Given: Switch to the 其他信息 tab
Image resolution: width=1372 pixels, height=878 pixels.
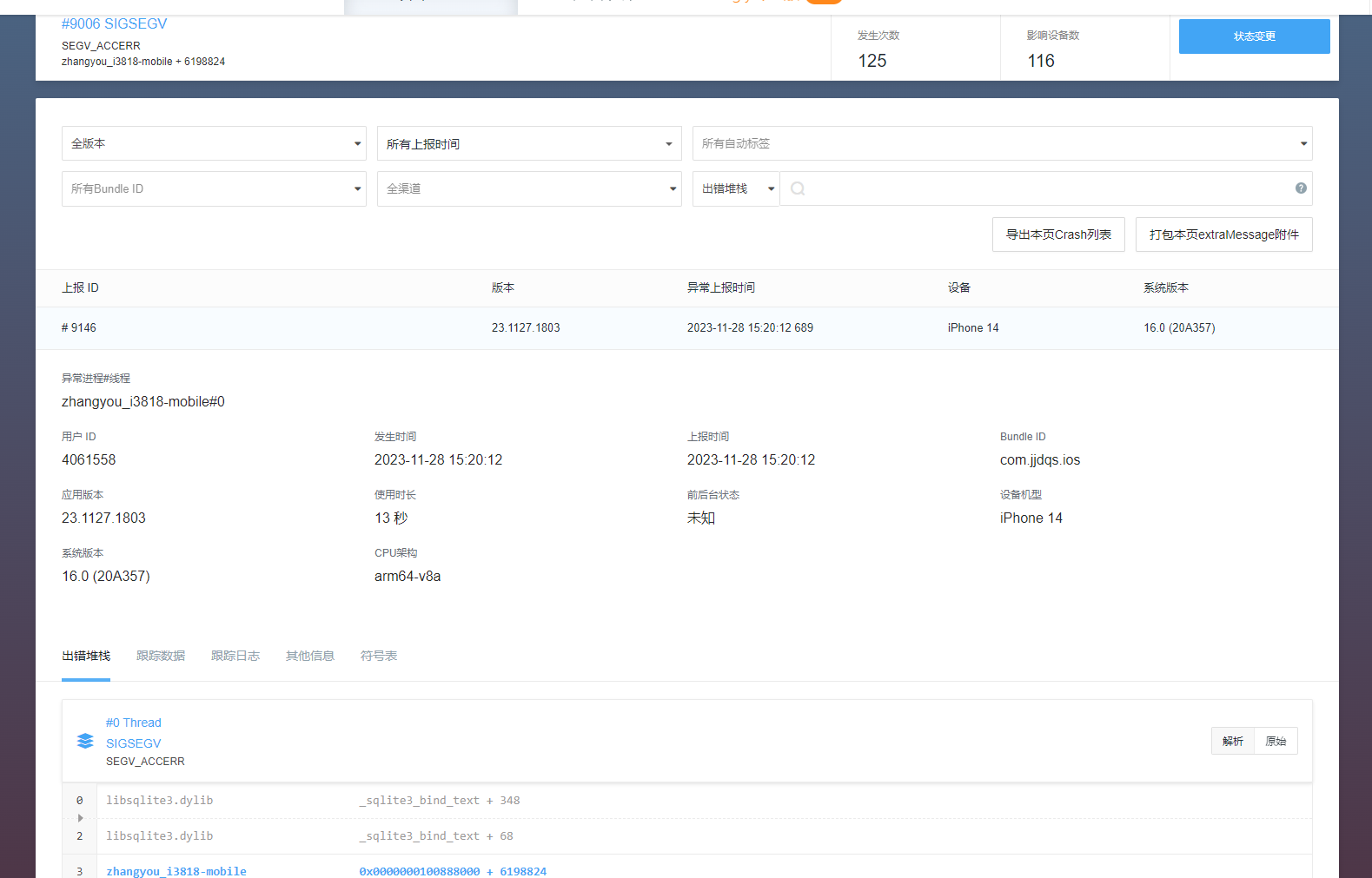Looking at the screenshot, I should coord(310,656).
